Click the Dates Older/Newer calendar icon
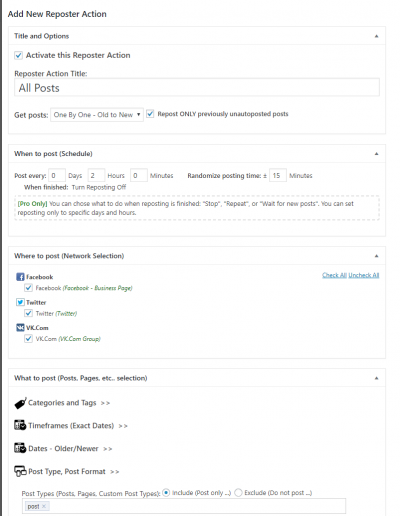This screenshot has width=400, height=516. (20, 448)
